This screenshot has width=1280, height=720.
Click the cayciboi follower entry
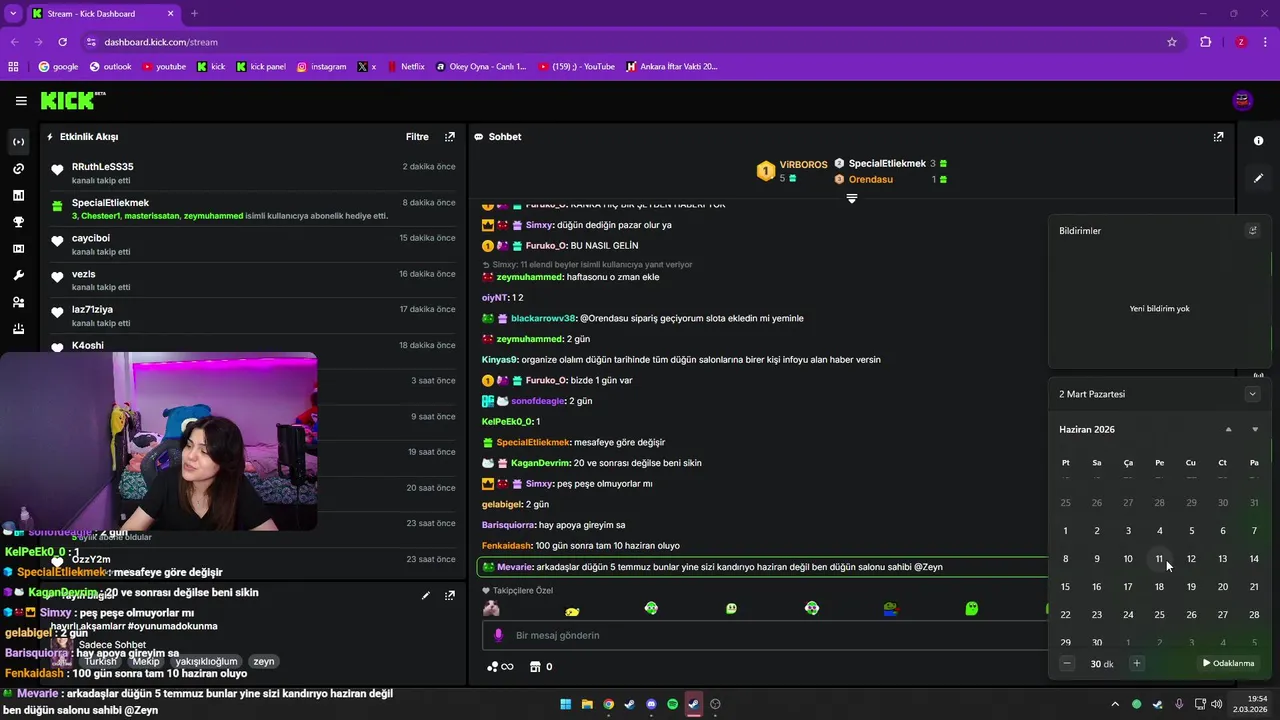tap(254, 245)
